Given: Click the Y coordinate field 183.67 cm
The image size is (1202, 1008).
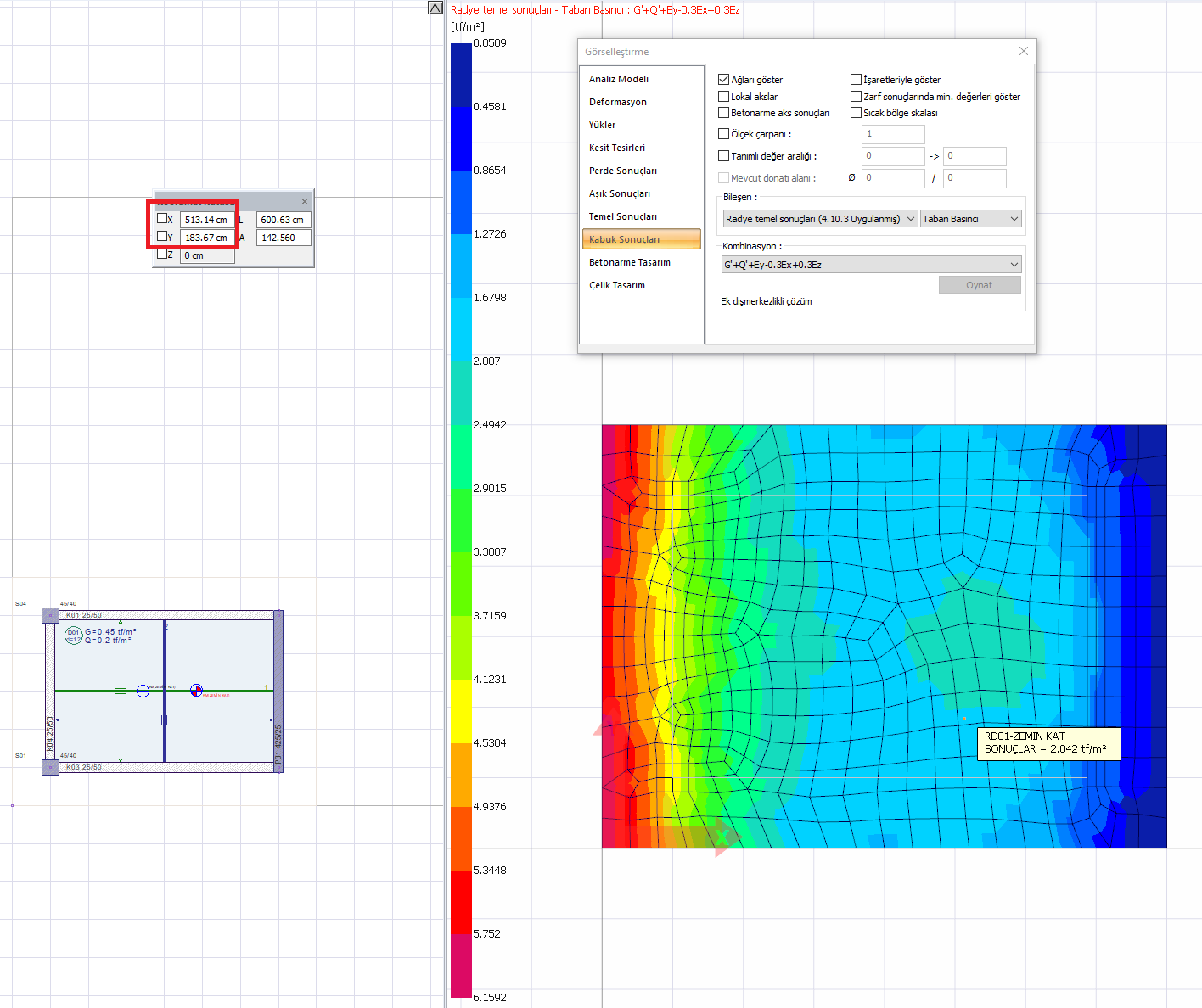Looking at the screenshot, I should [207, 238].
